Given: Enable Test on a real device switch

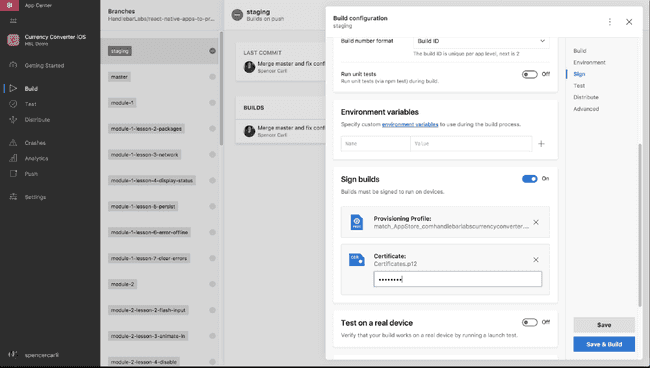Looking at the screenshot, I should tap(529, 322).
